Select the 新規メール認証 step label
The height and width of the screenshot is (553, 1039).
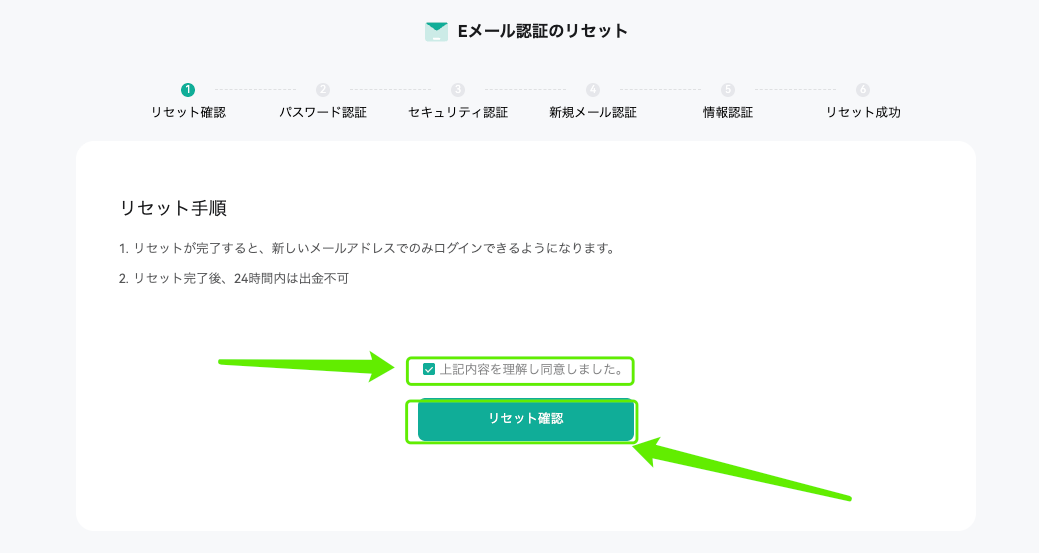click(x=593, y=113)
